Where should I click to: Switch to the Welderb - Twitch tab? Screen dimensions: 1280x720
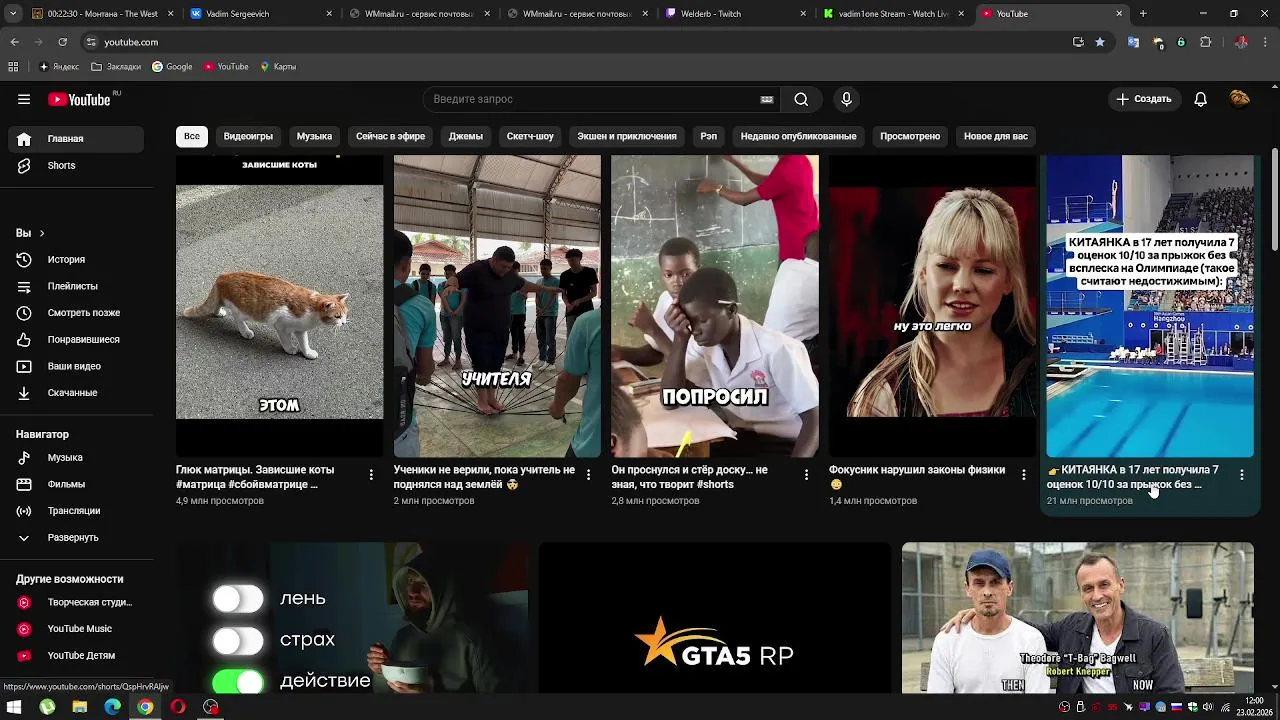click(735, 14)
